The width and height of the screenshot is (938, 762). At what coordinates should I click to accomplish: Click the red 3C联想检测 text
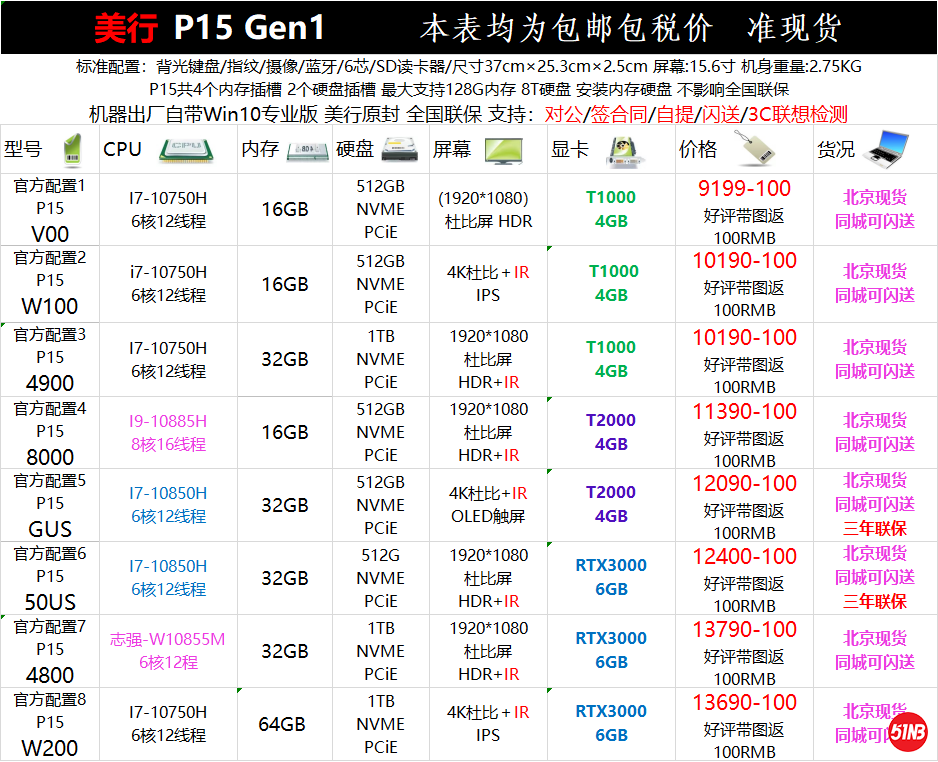(797, 114)
